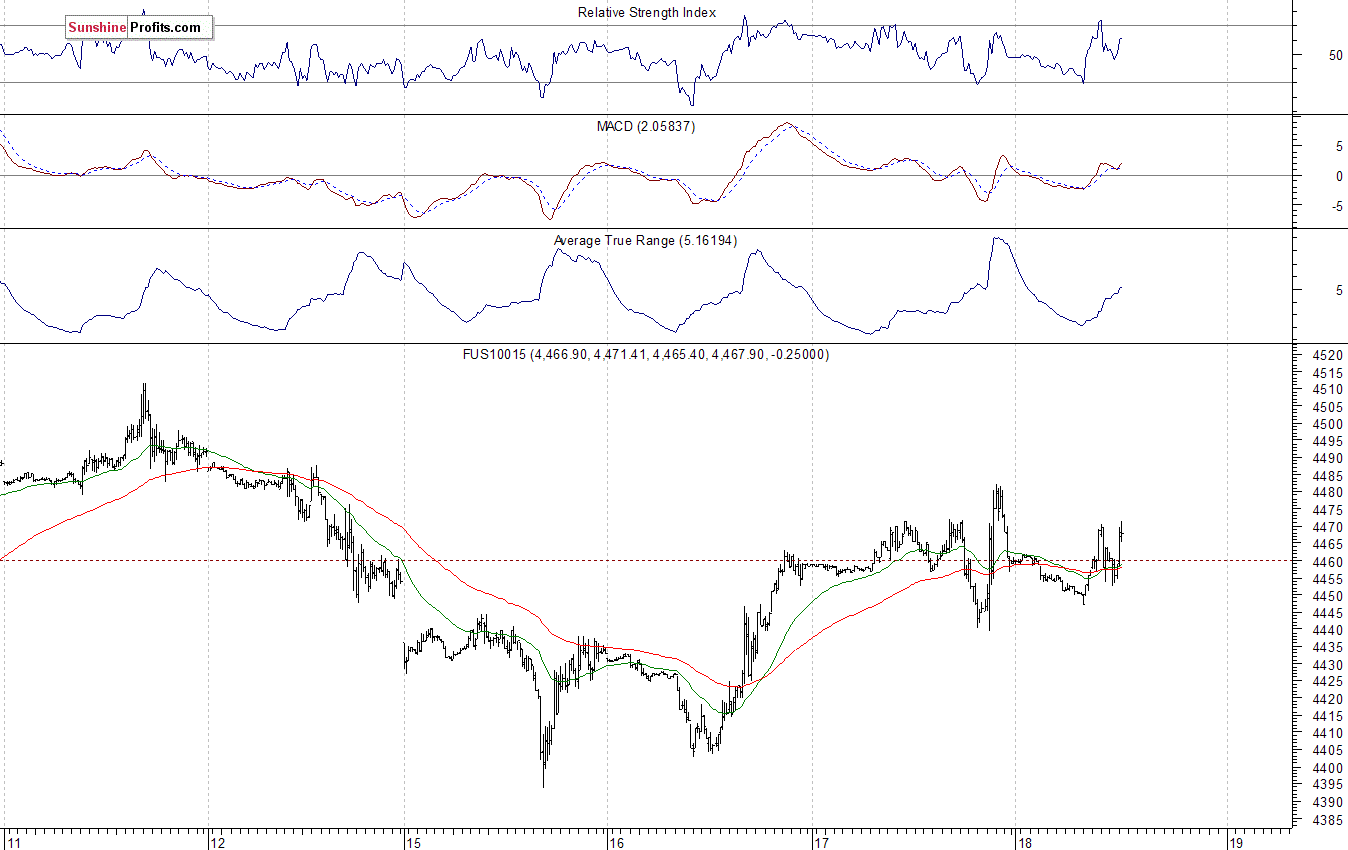The height and width of the screenshot is (850, 1348).
Task: Click the date label 11 on time axis
Action: 15,842
